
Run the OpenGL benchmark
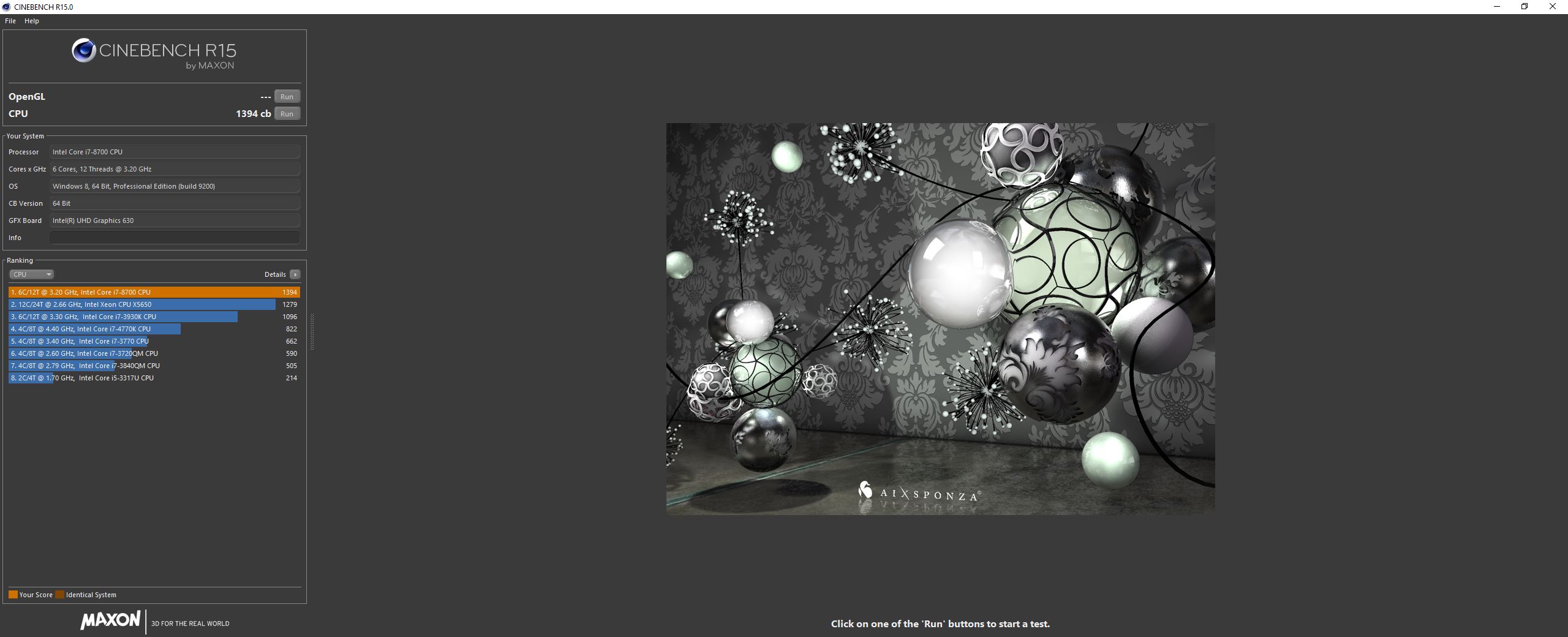[x=287, y=97]
